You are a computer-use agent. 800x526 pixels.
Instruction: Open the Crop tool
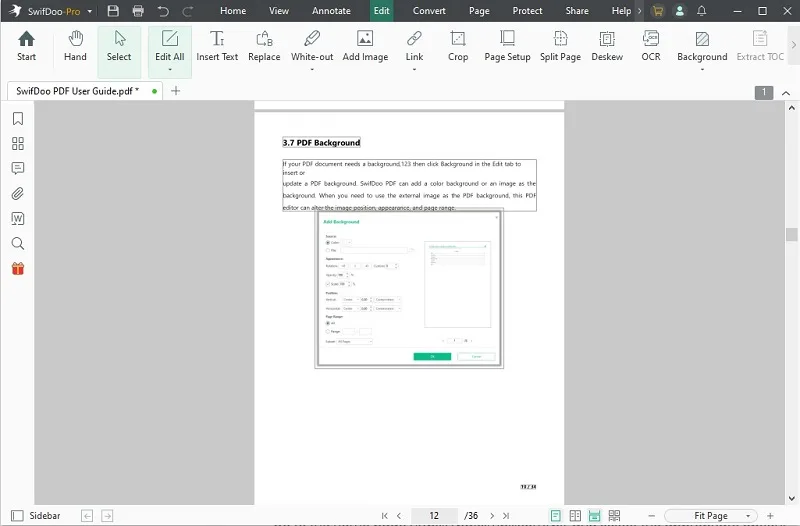click(x=458, y=46)
